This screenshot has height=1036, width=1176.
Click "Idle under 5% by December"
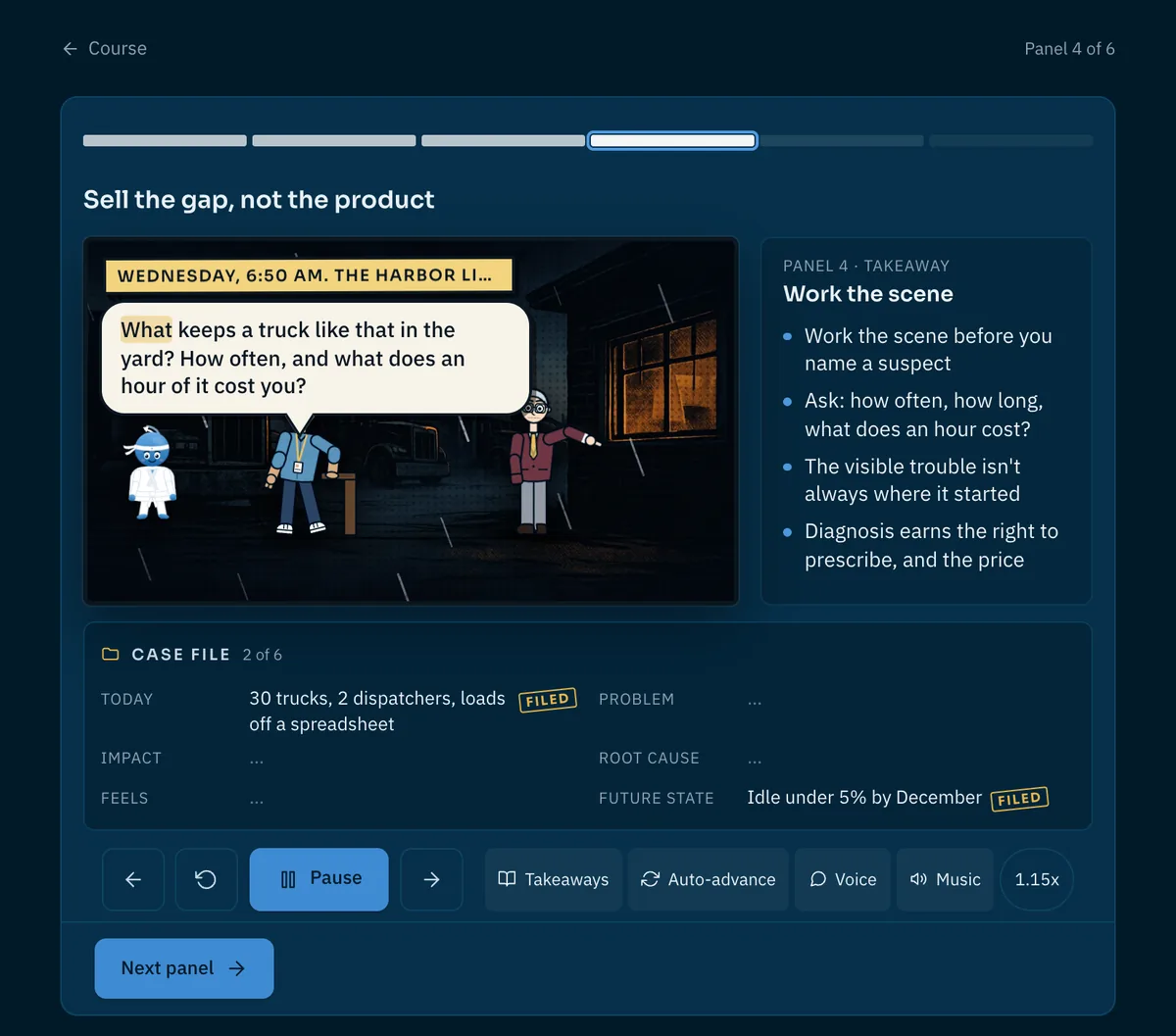(x=864, y=798)
